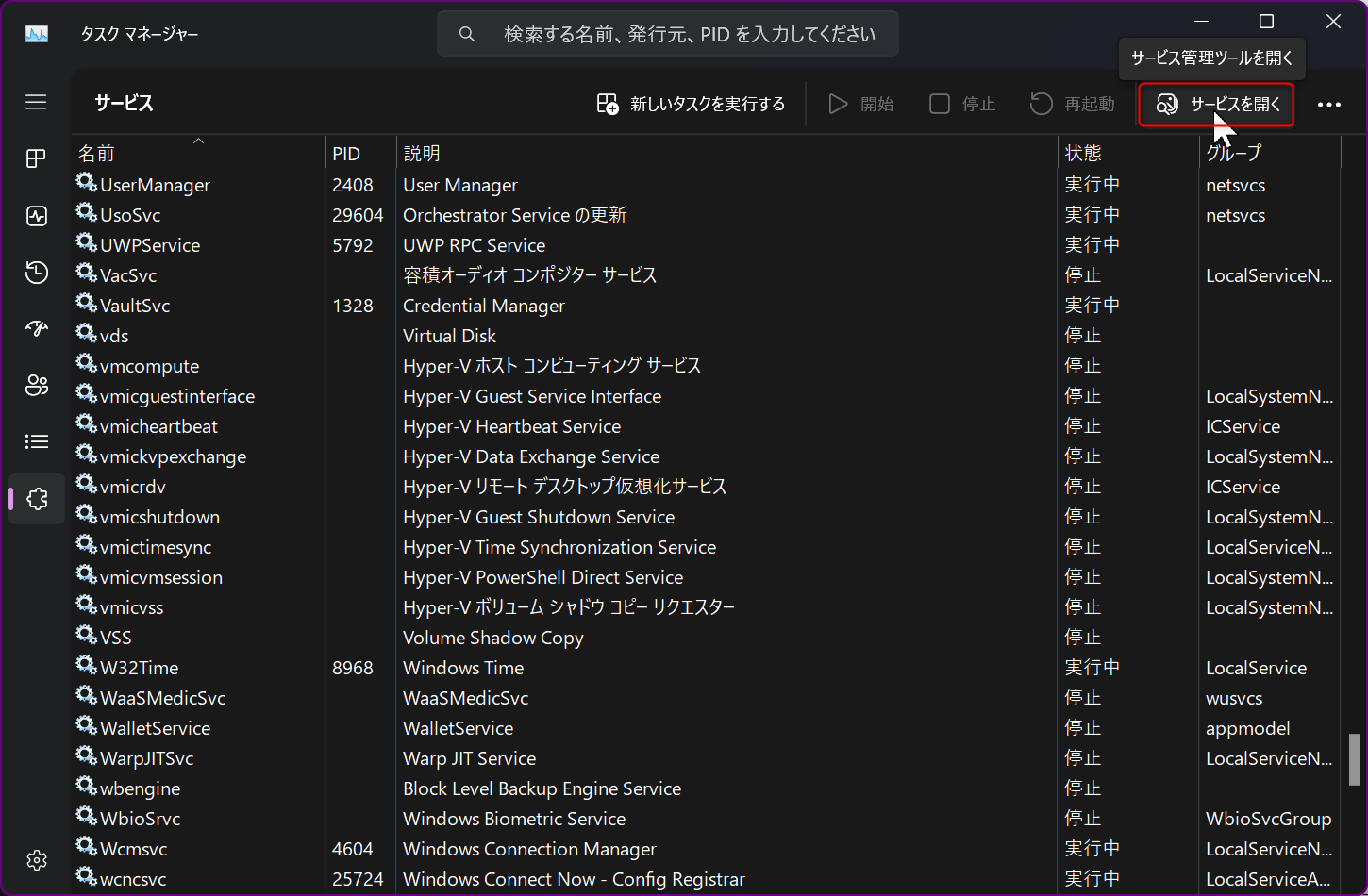This screenshot has height=896, width=1368.
Task: Click 新しいタスクを実行する button
Action: (691, 104)
